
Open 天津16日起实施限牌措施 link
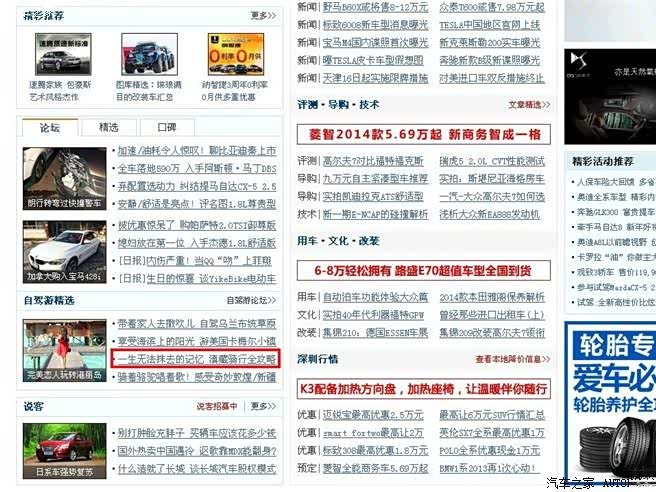pos(375,78)
